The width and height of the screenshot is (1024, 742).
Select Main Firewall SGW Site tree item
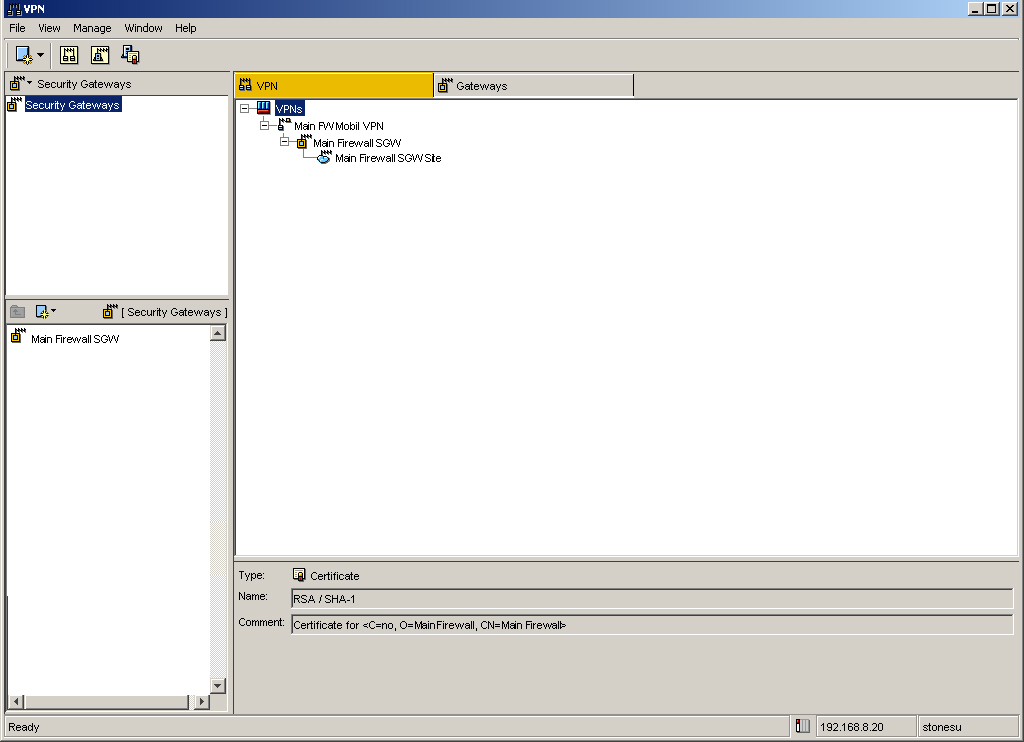pyautogui.click(x=387, y=158)
